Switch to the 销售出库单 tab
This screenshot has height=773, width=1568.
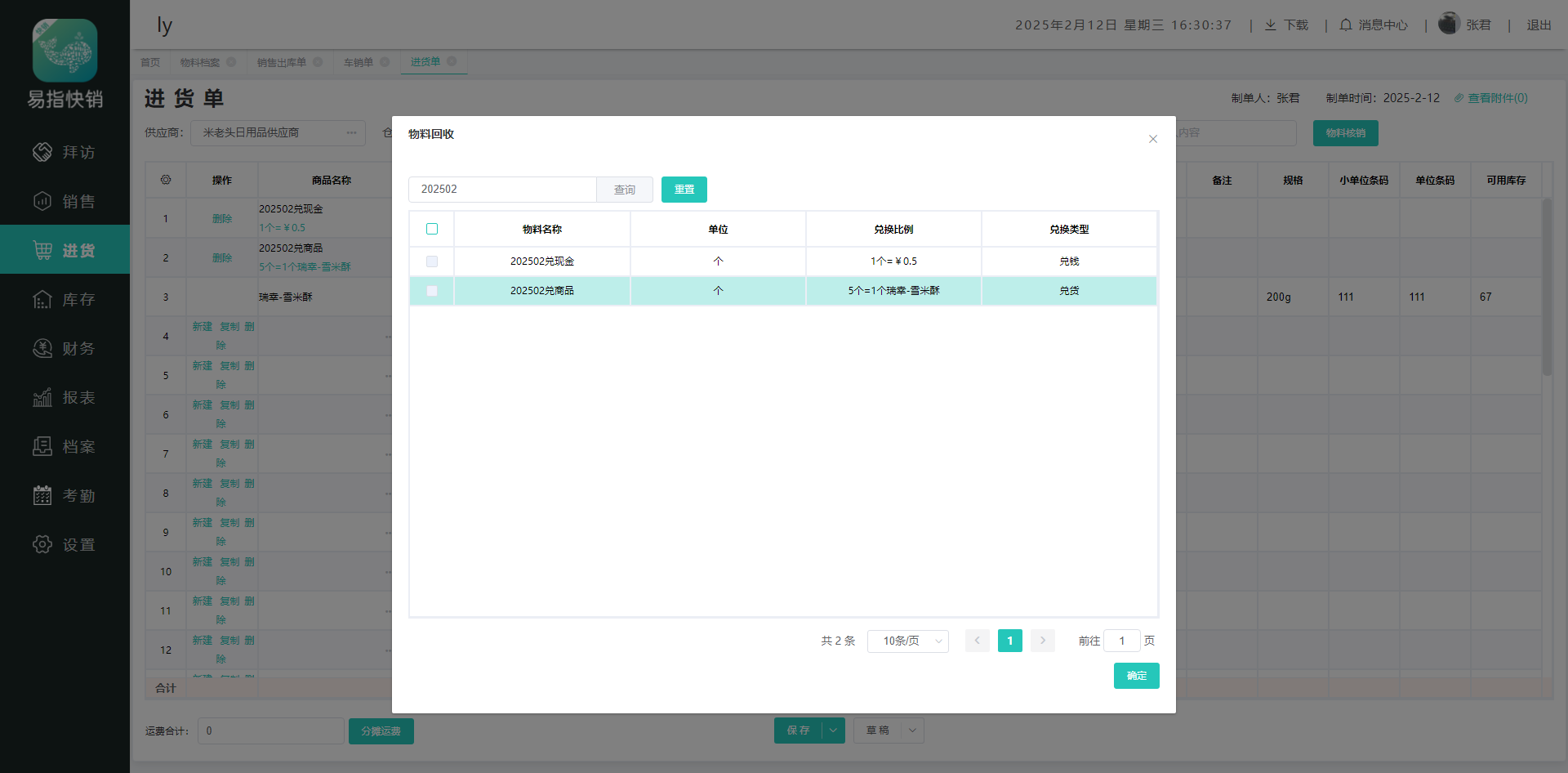[282, 63]
